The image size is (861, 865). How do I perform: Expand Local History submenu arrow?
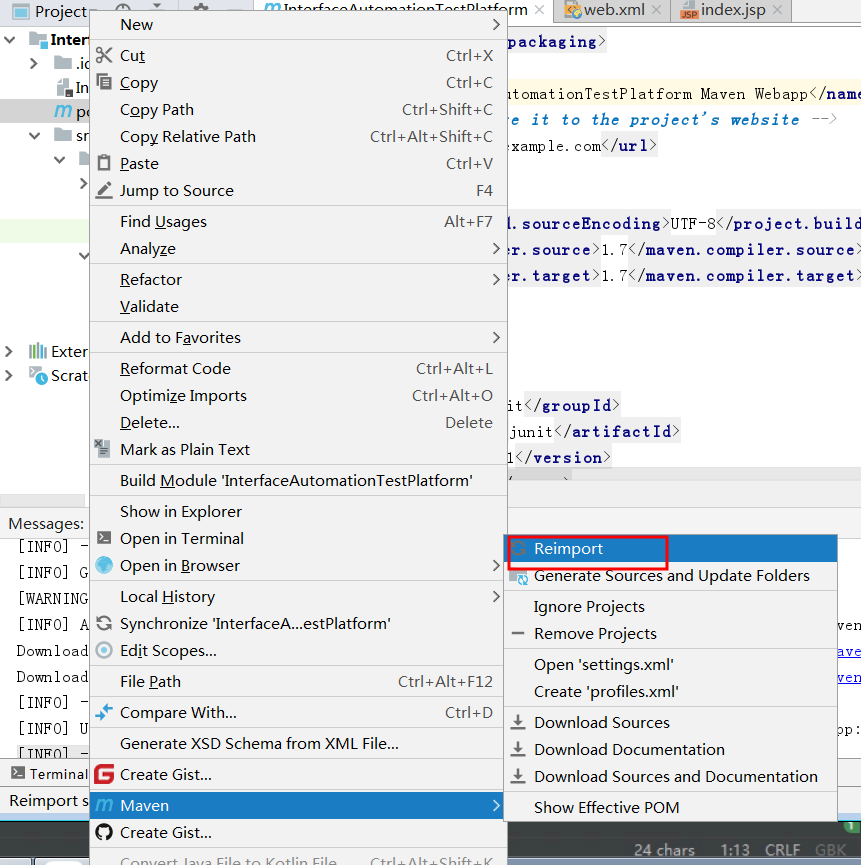point(496,596)
